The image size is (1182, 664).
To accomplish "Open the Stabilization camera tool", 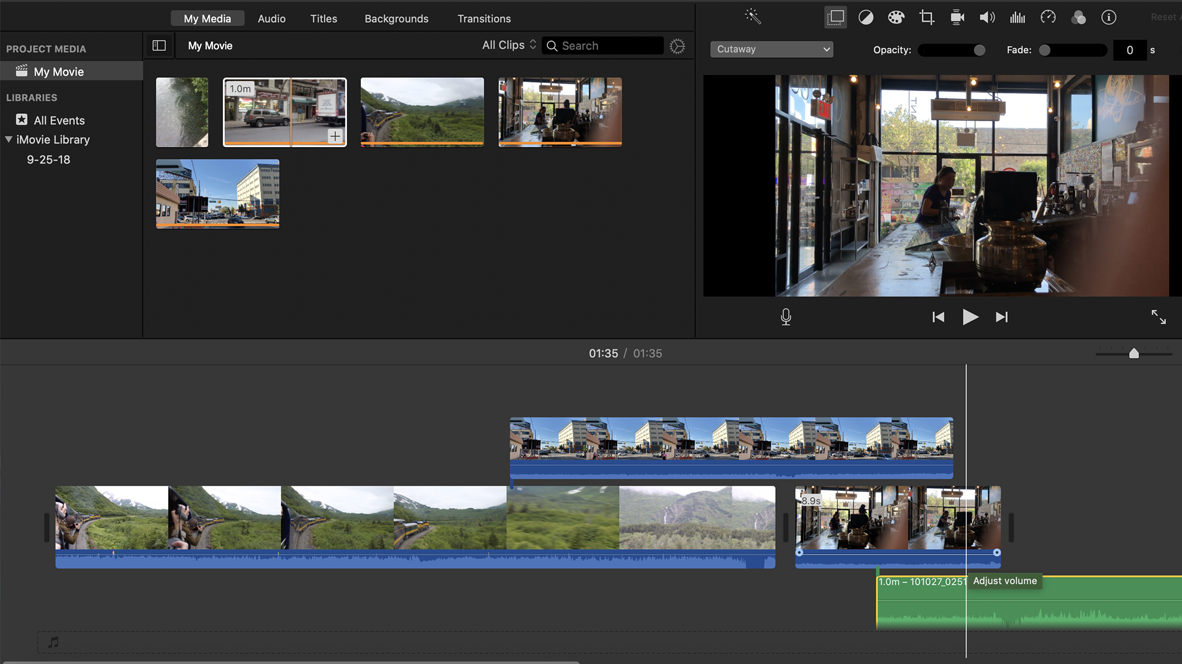I will pos(957,17).
